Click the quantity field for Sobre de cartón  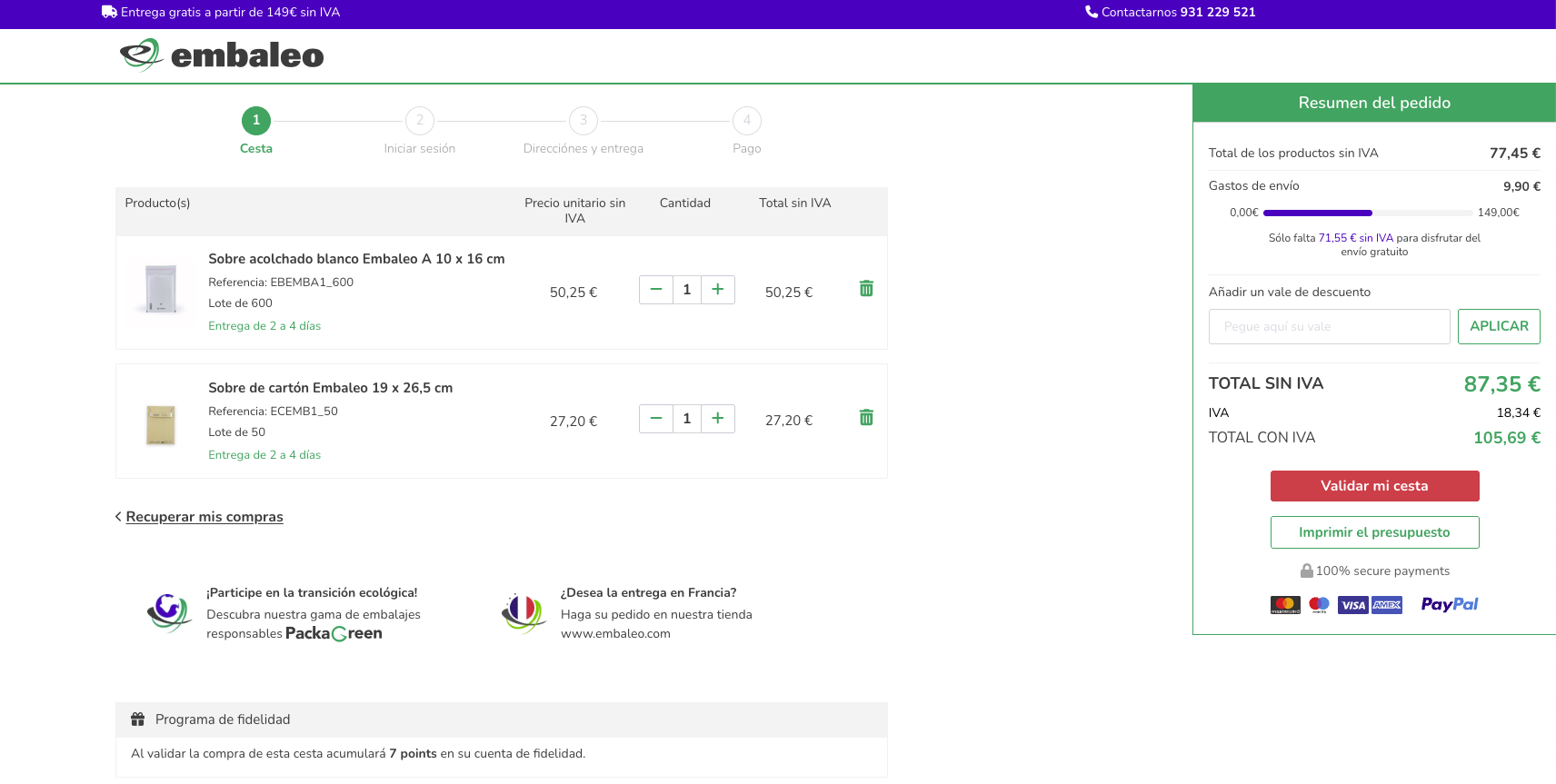pos(687,419)
